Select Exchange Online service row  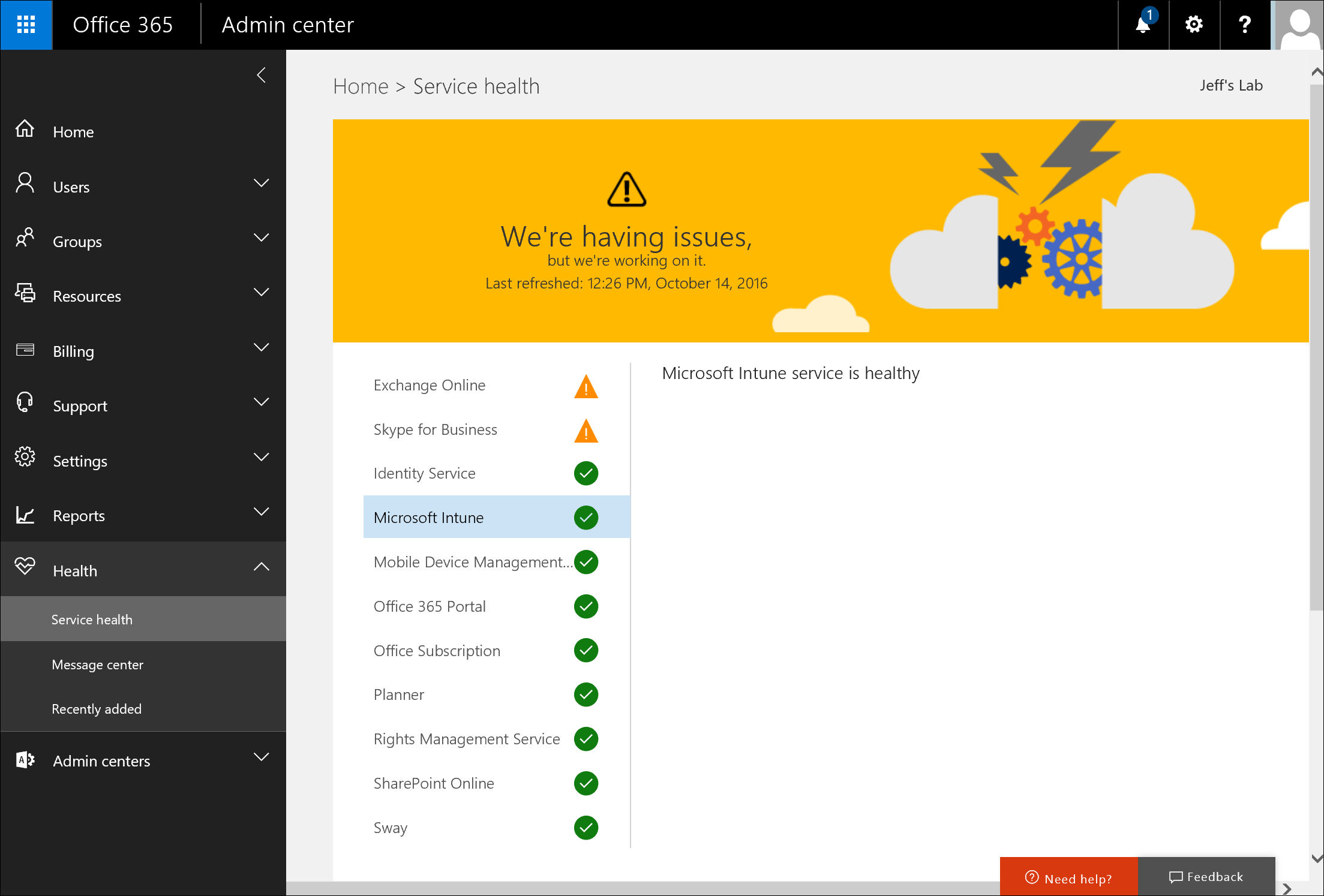[497, 385]
